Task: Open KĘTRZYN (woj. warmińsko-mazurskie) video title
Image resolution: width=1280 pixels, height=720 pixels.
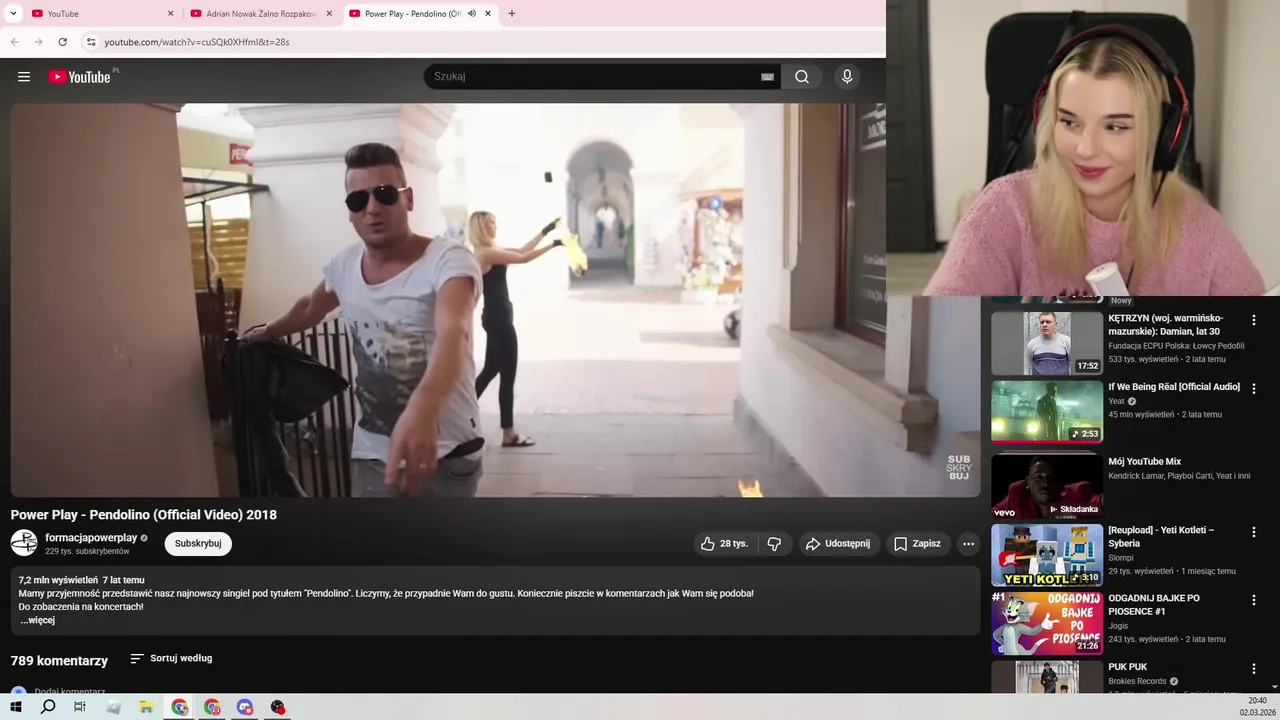Action: click(1166, 324)
